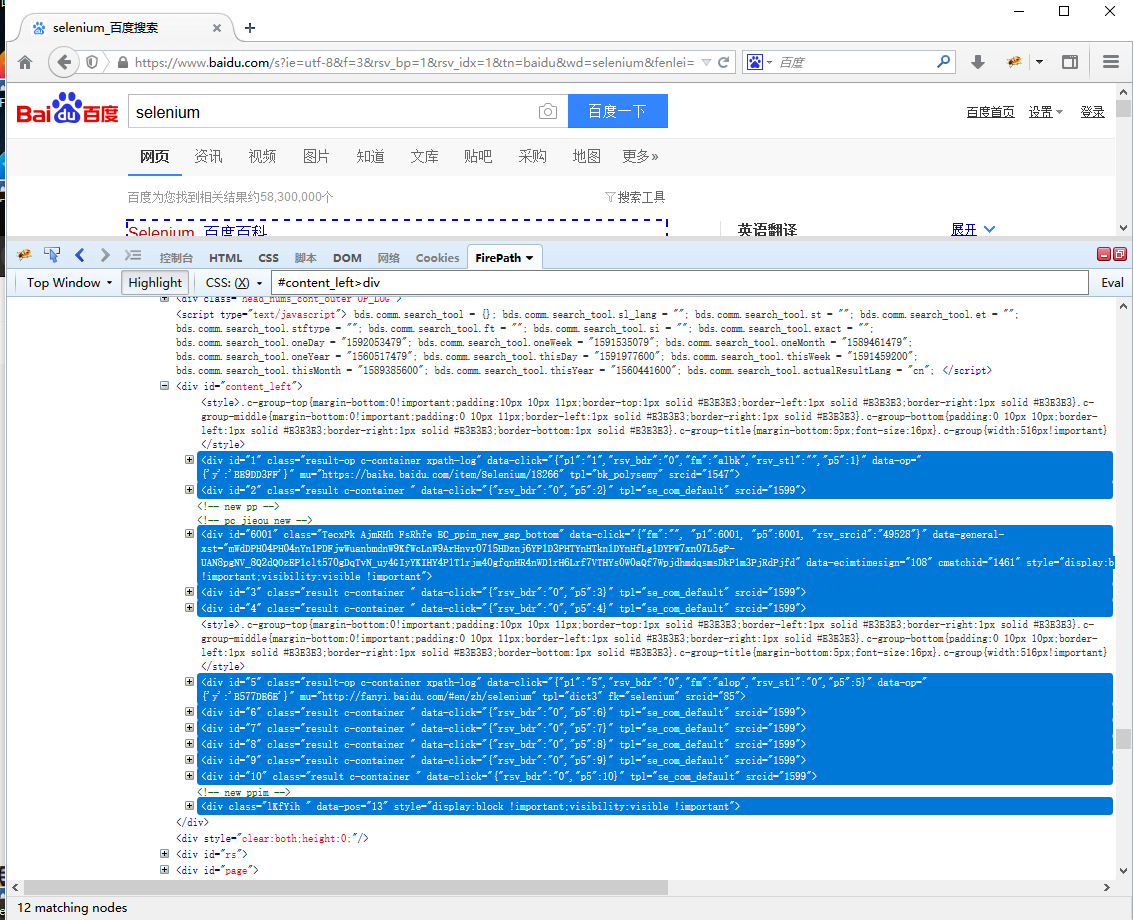Viewport: 1134px width, 920px height.
Task: Switch to Firebug 控制台 tab
Action: [x=176, y=257]
